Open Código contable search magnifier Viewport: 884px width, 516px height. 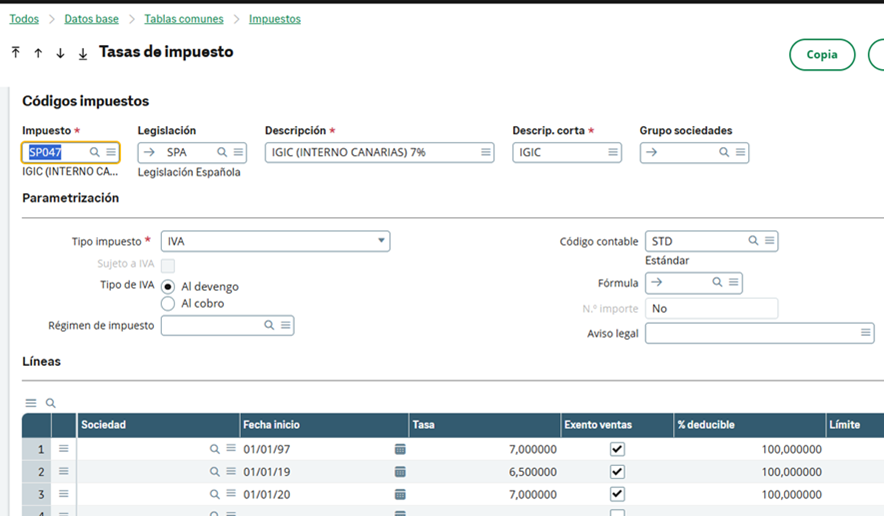click(x=753, y=241)
